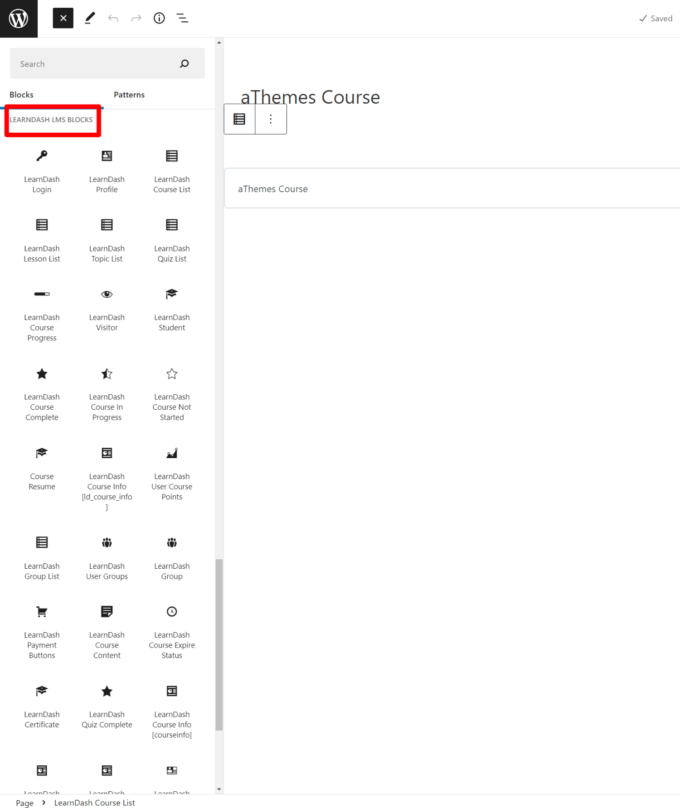Insert the LearnDash Course Expire Status block

[x=172, y=632]
